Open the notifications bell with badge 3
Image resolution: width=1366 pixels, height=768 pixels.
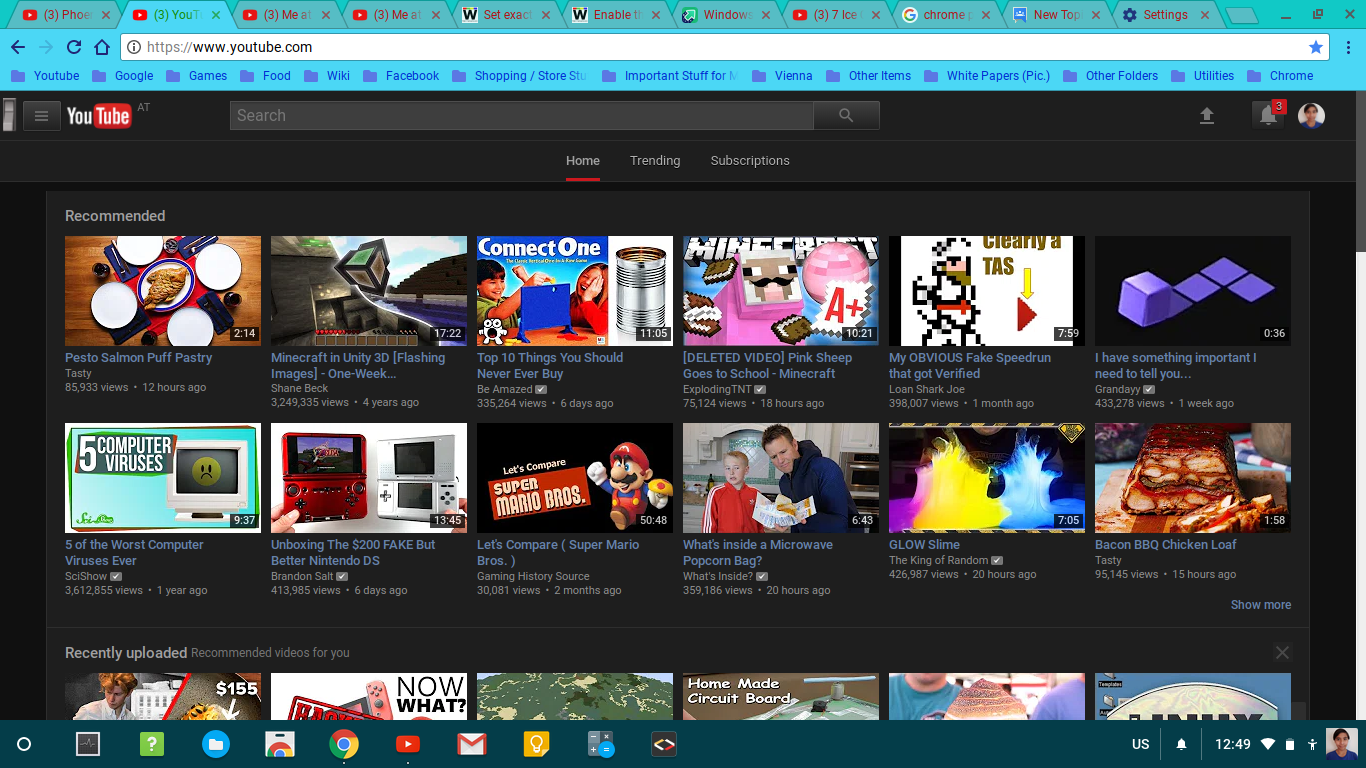(1268, 115)
